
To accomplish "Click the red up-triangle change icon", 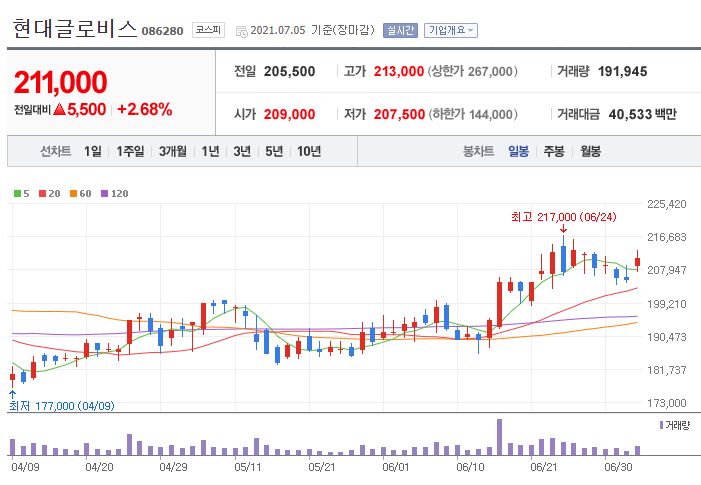I will [x=59, y=109].
